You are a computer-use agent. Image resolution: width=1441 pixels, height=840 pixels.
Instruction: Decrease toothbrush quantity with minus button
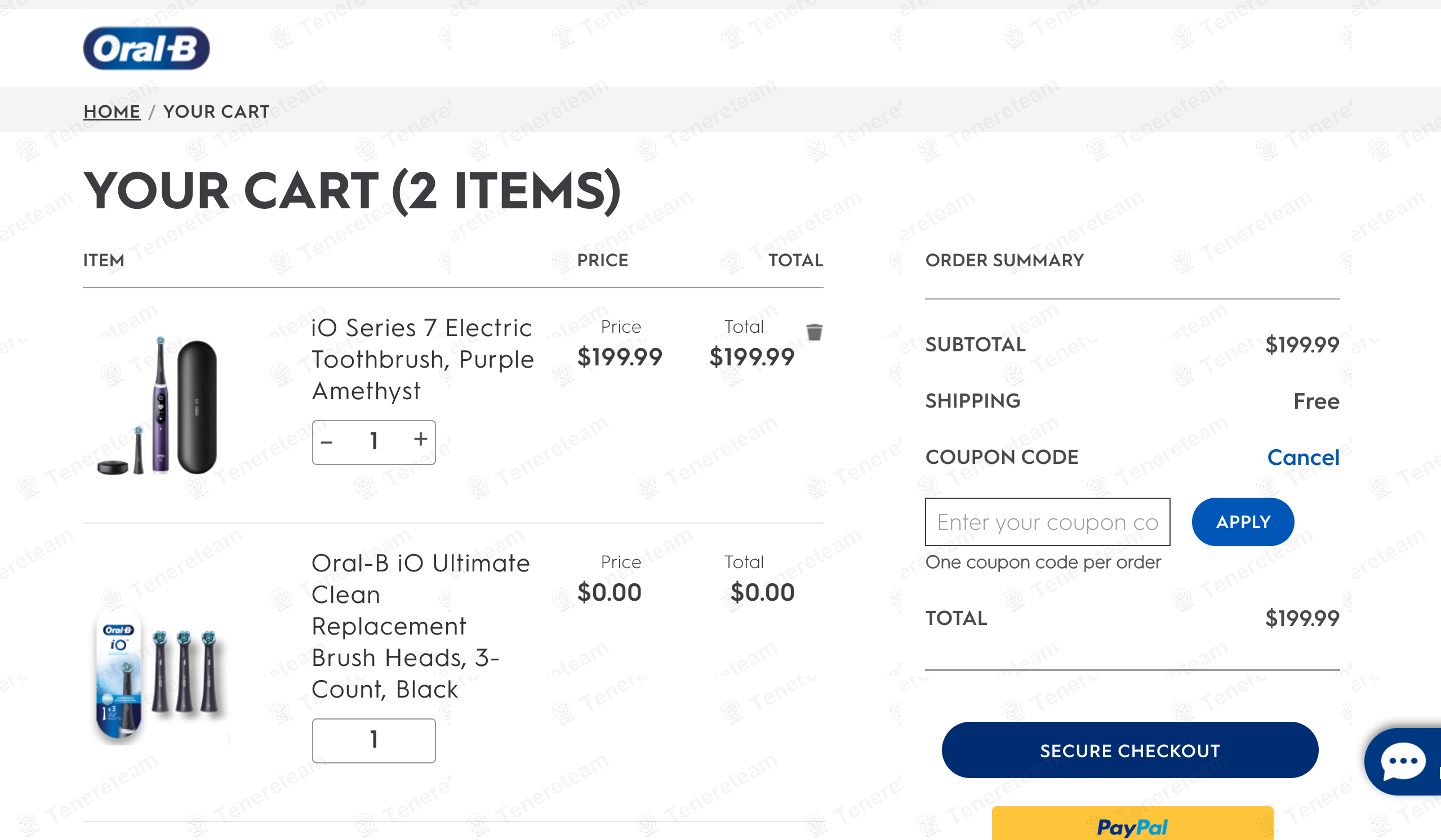(327, 442)
